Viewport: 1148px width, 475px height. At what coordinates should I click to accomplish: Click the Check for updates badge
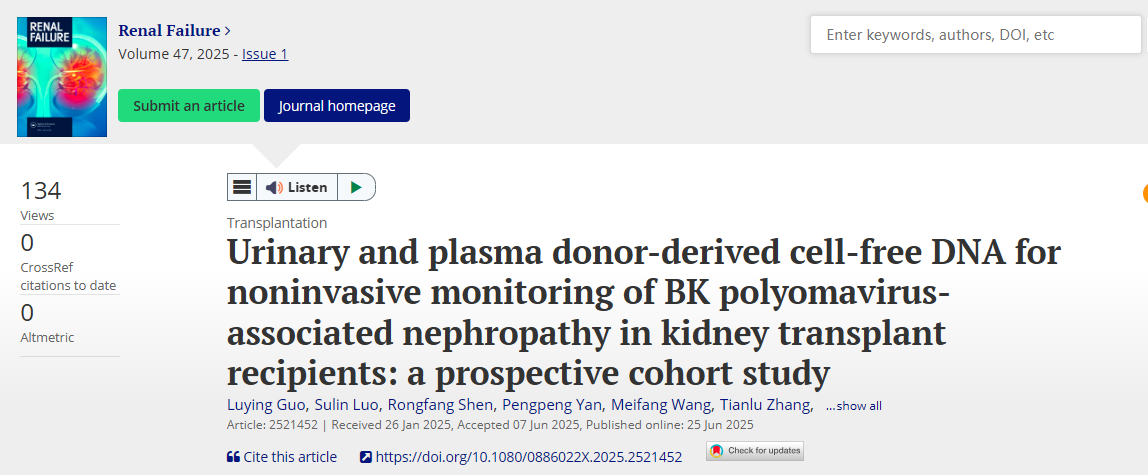pyautogui.click(x=754, y=451)
